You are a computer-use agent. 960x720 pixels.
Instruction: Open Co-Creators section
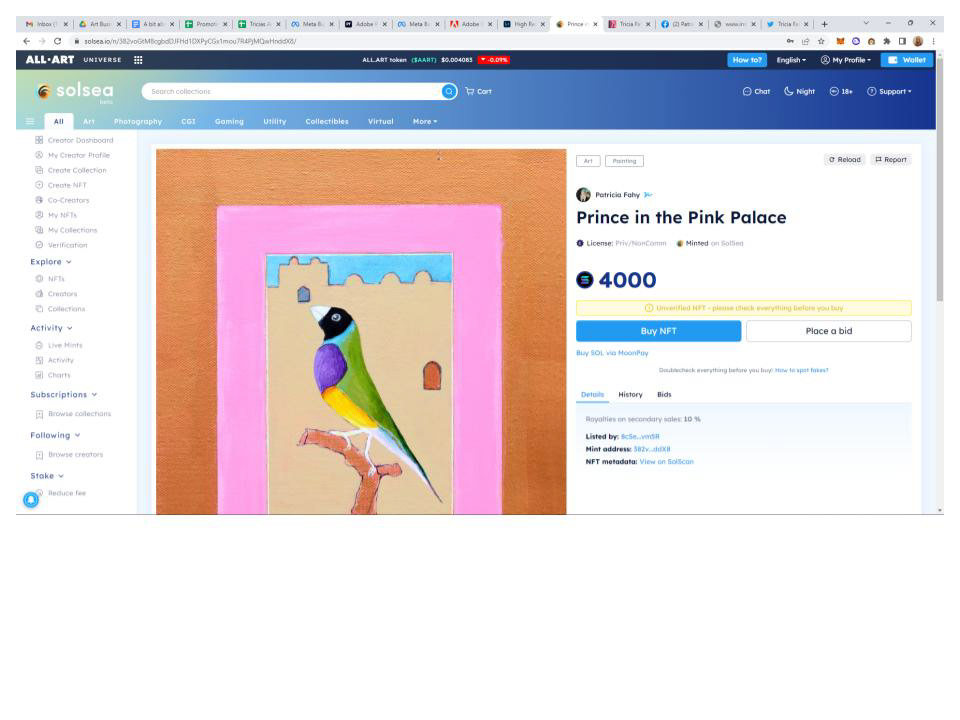[x=62, y=200]
